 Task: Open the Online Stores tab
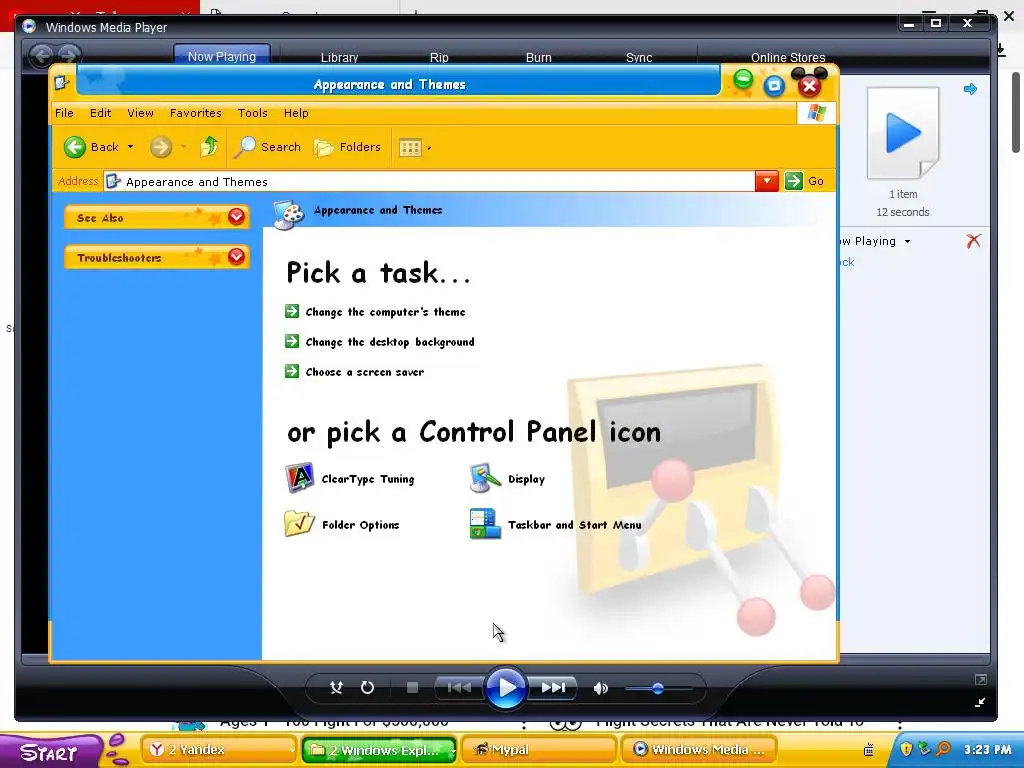click(788, 57)
